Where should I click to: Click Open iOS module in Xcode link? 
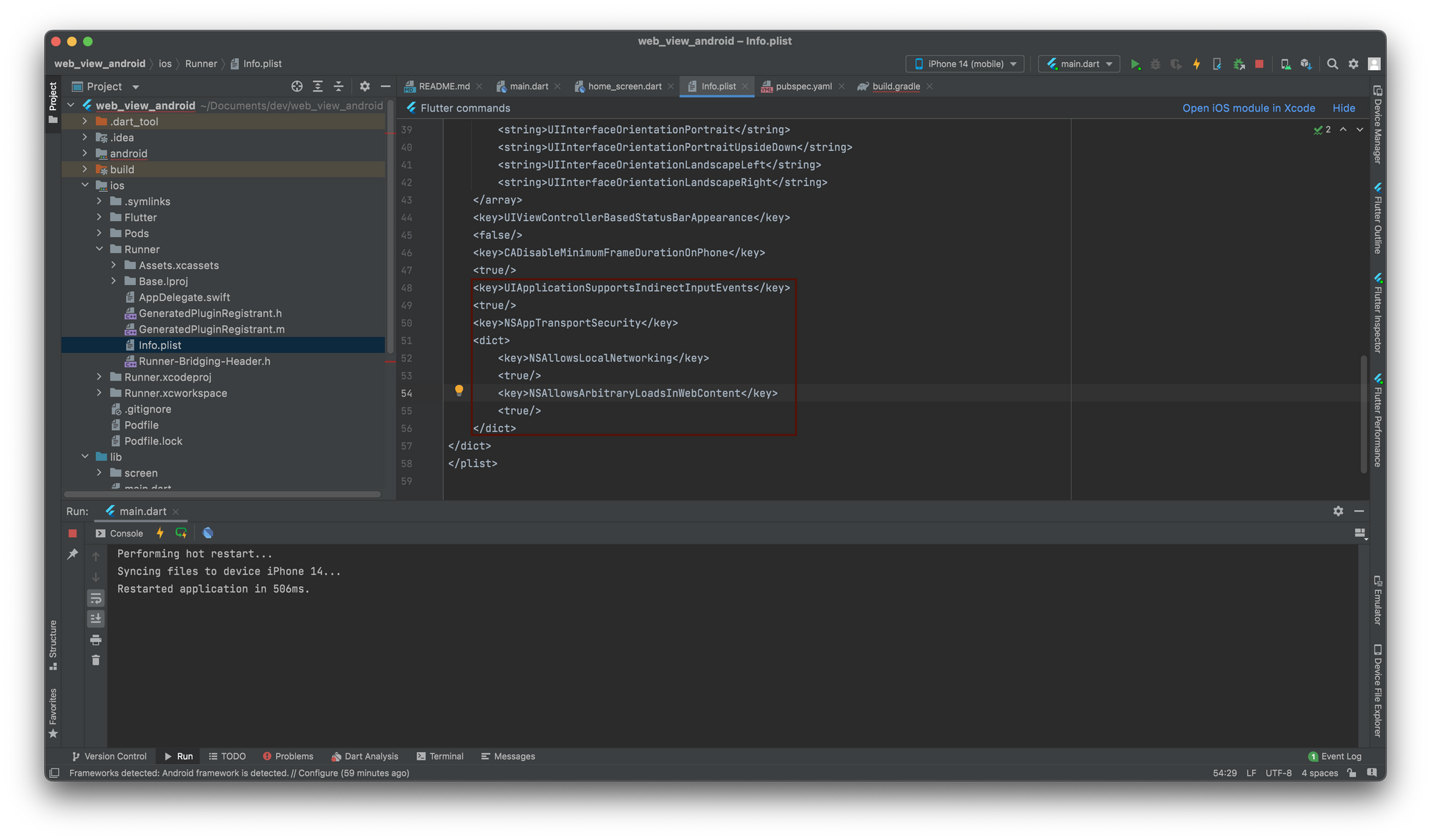coord(1249,108)
